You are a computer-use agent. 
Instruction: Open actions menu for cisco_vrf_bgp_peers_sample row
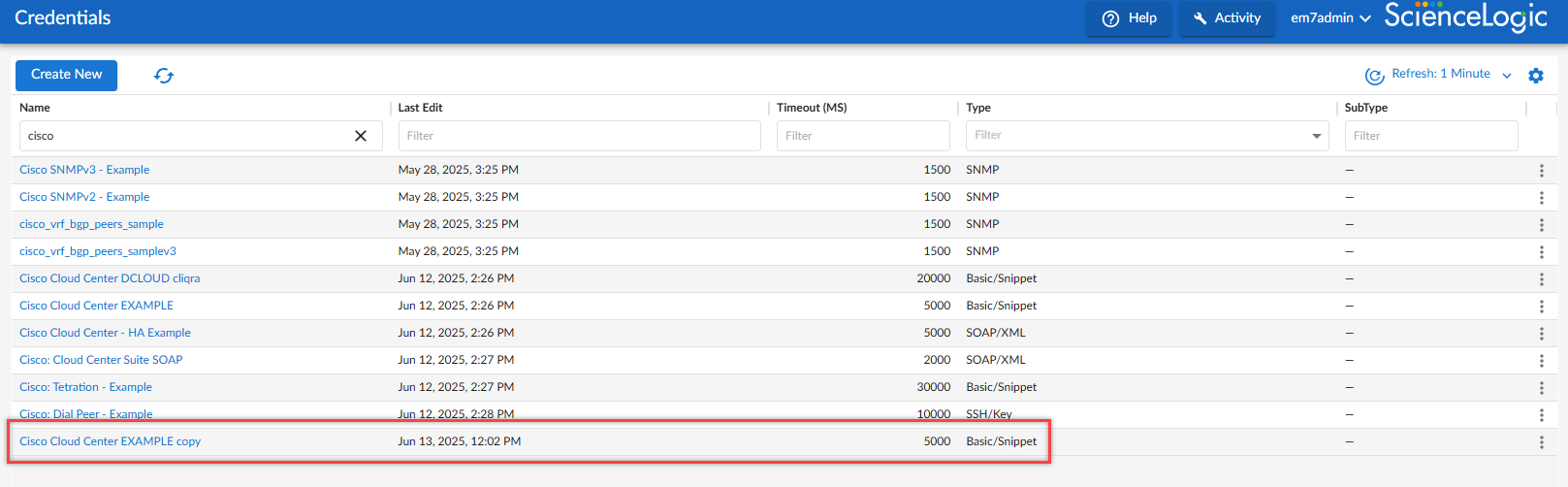click(x=1541, y=225)
